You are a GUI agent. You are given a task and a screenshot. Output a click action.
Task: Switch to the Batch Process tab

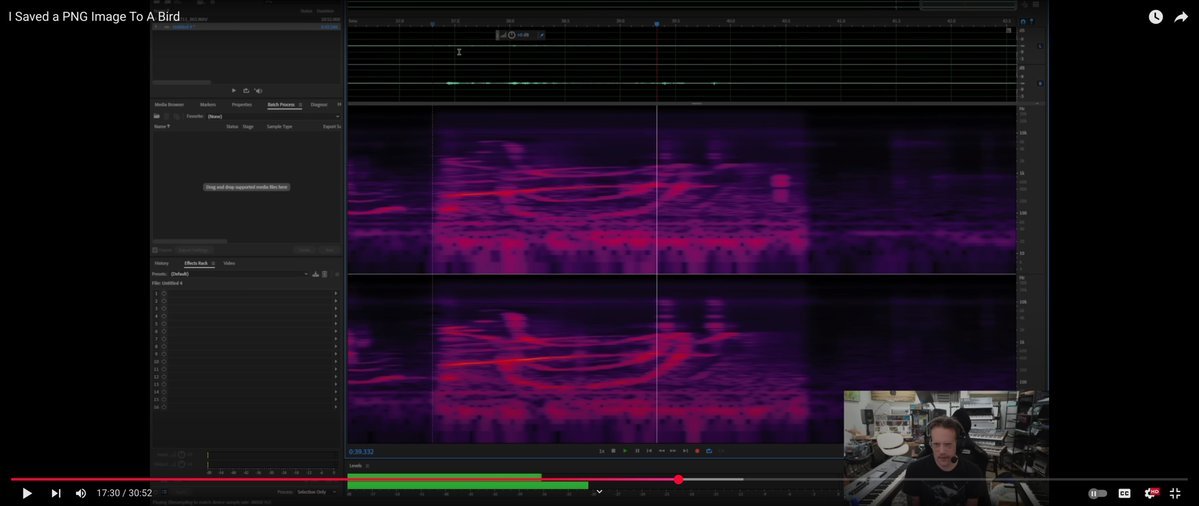tap(281, 104)
